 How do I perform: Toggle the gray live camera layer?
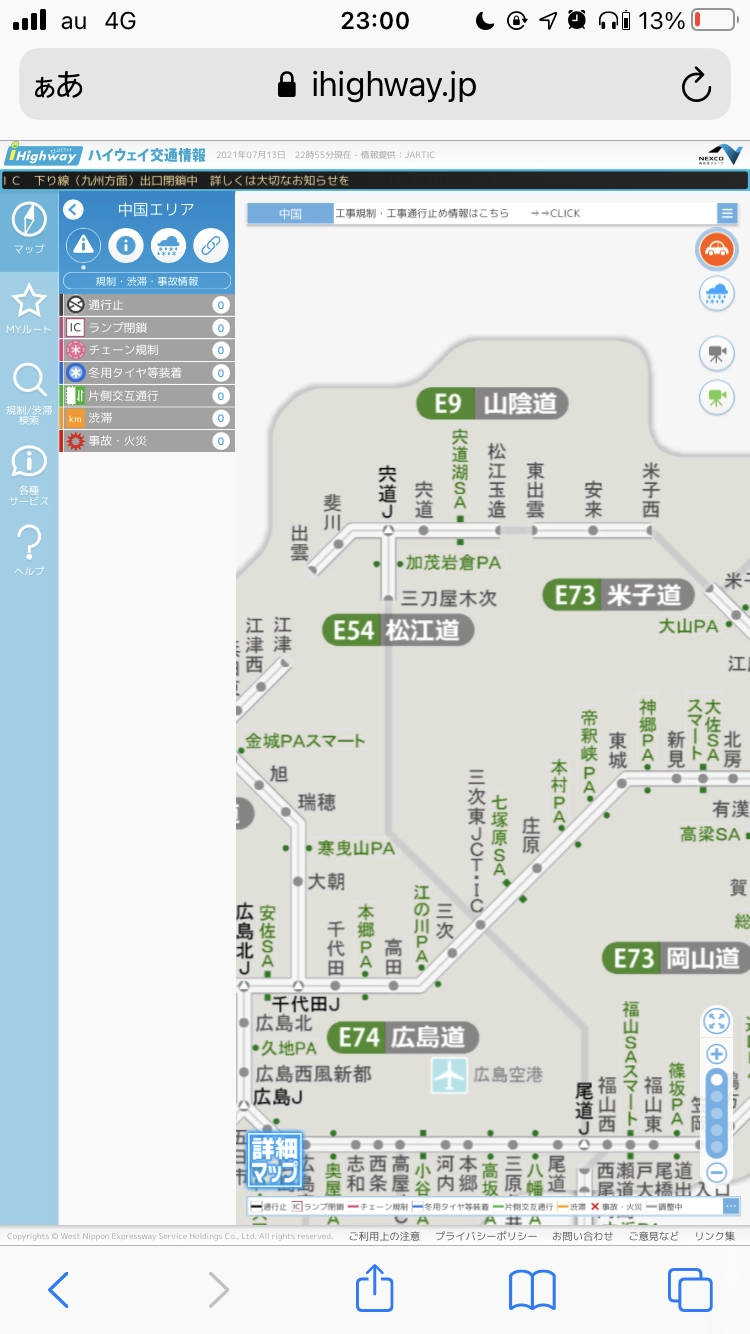click(x=716, y=353)
